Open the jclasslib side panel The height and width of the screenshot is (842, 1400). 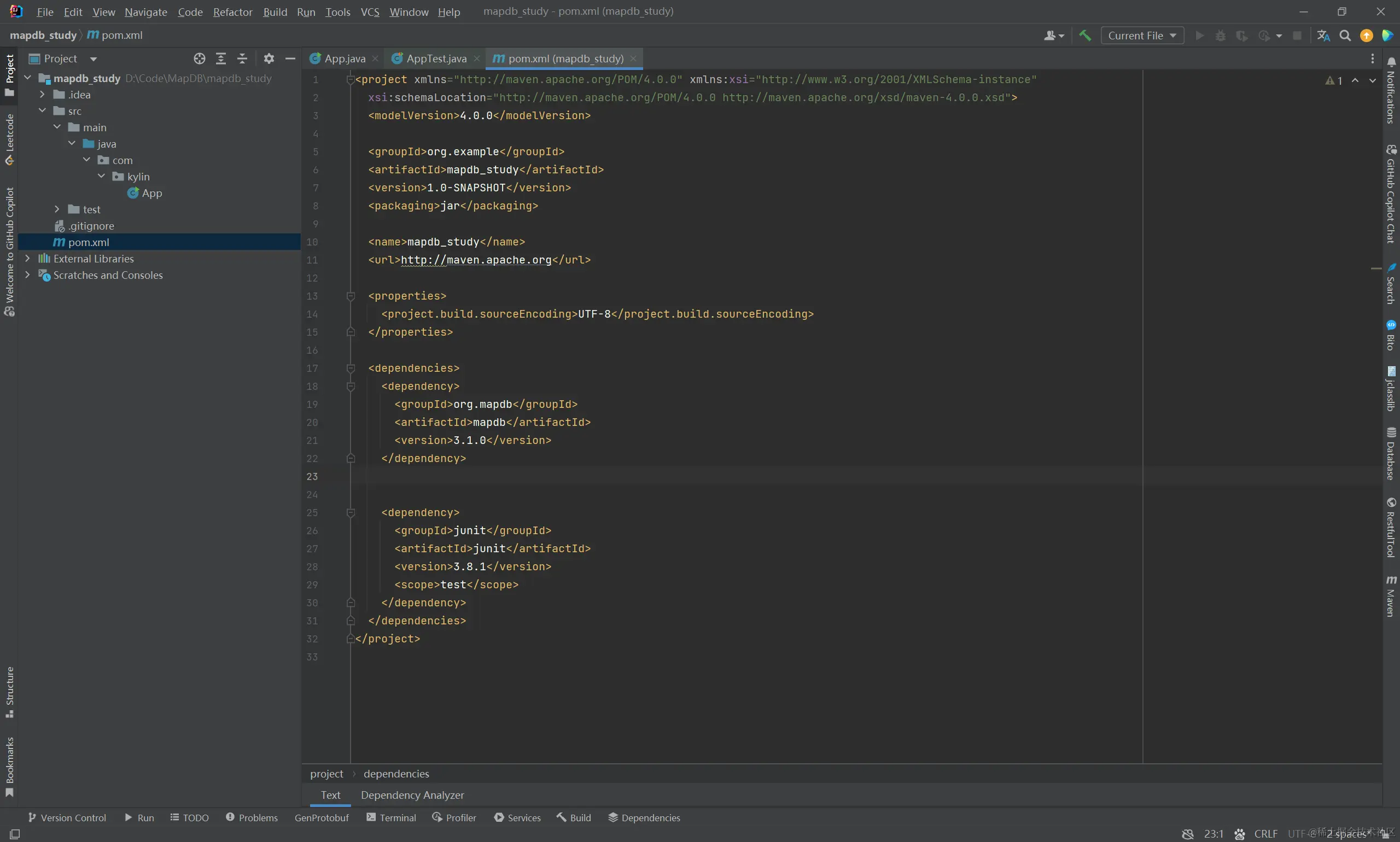pyautogui.click(x=1391, y=389)
